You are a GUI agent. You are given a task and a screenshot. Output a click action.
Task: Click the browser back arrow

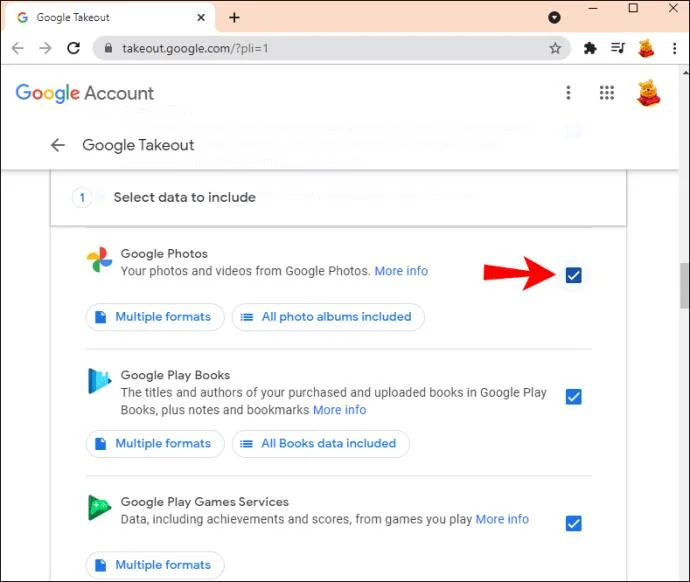[18, 48]
